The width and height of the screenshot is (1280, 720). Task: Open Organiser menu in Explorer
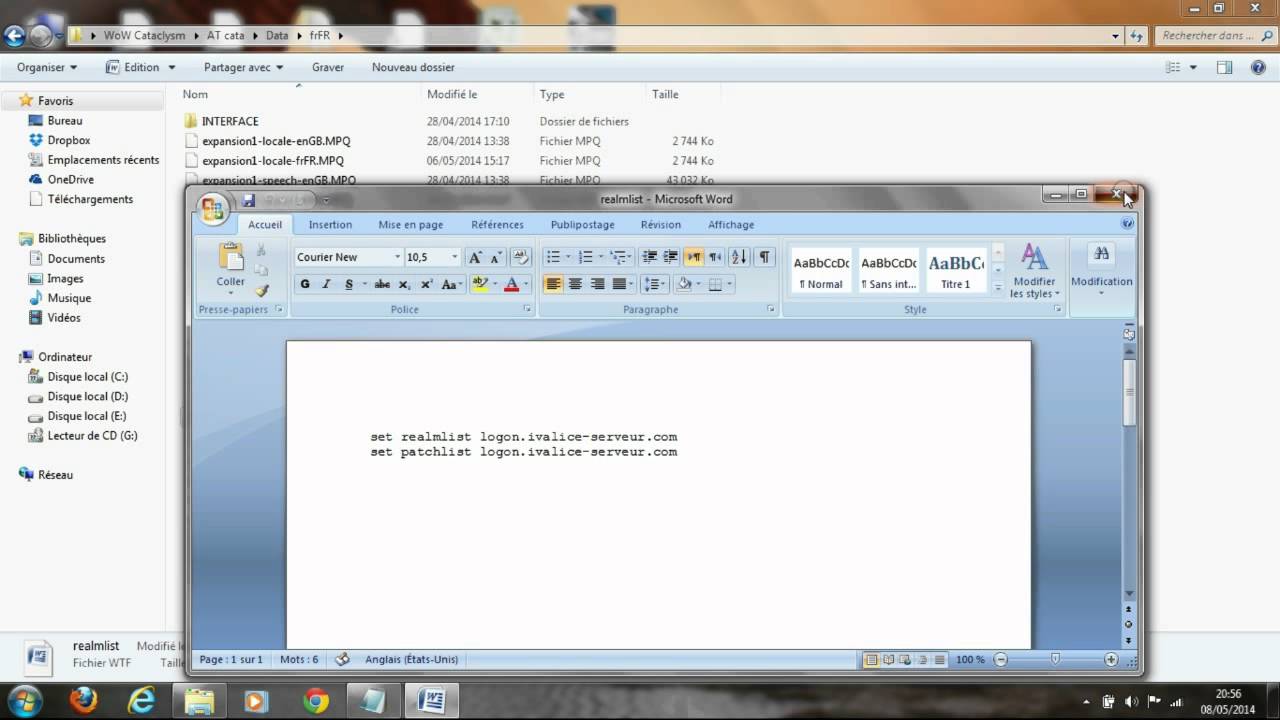click(x=47, y=67)
